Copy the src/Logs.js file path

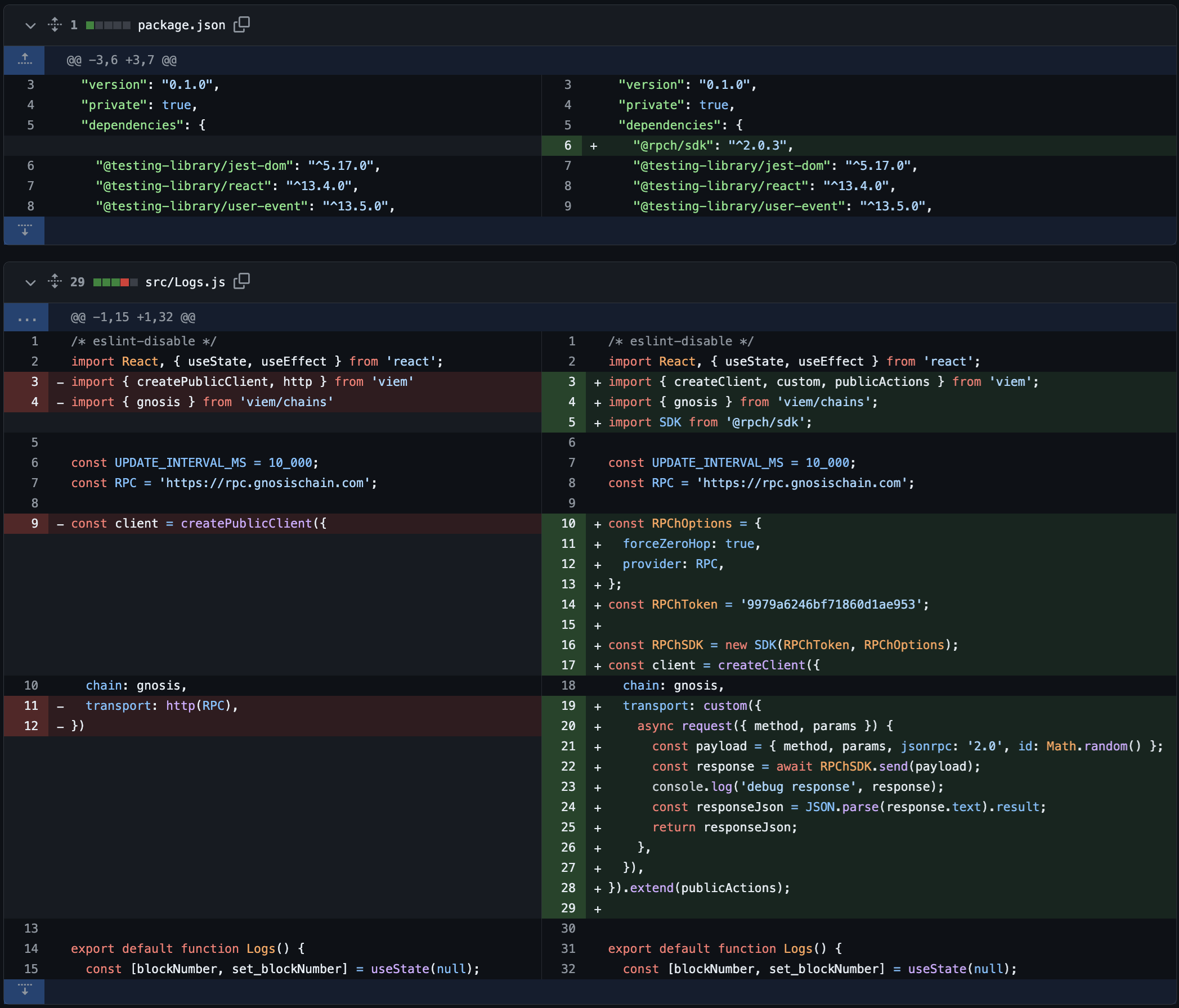(x=242, y=282)
